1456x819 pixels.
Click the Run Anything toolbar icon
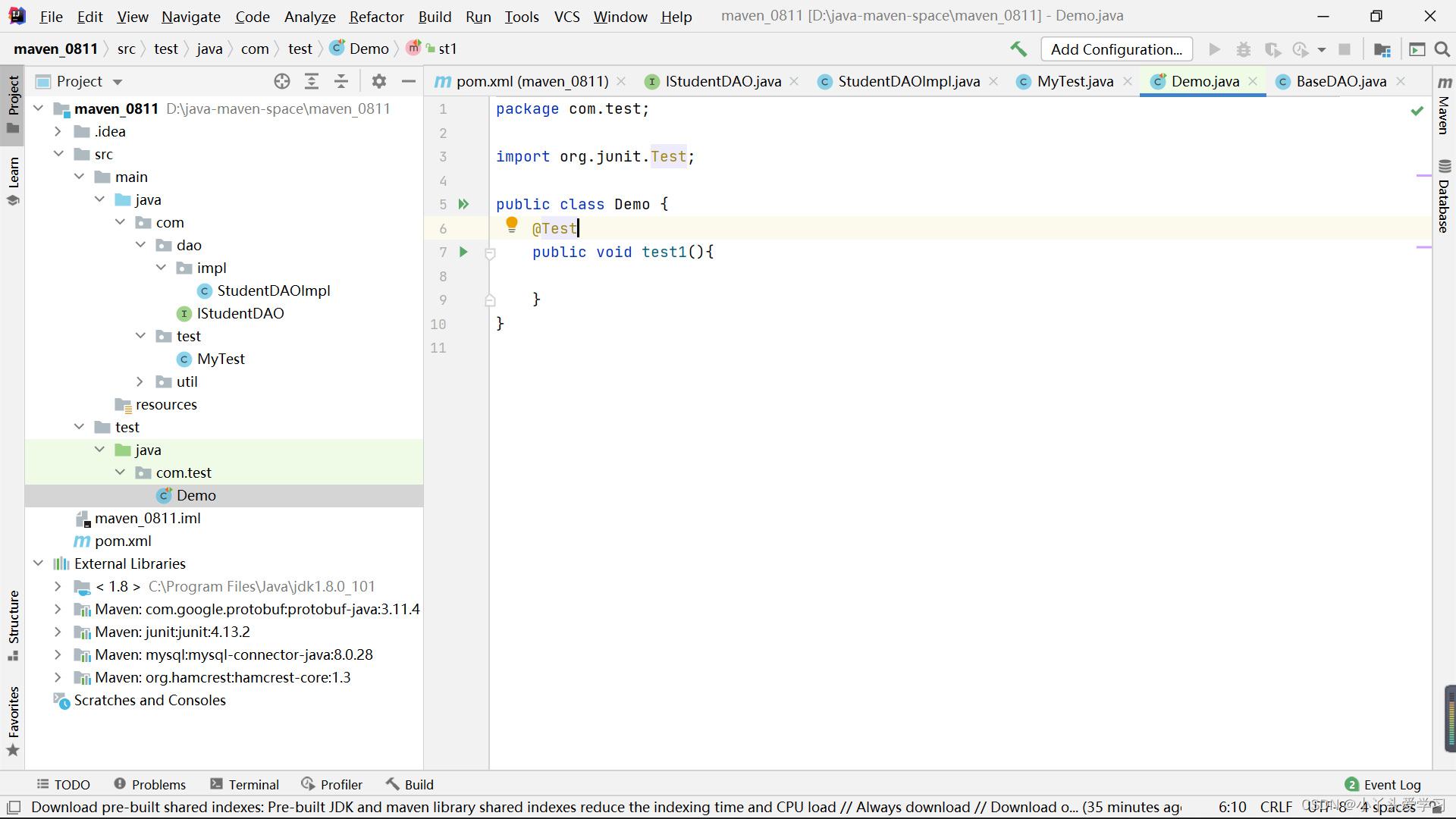click(x=1417, y=49)
